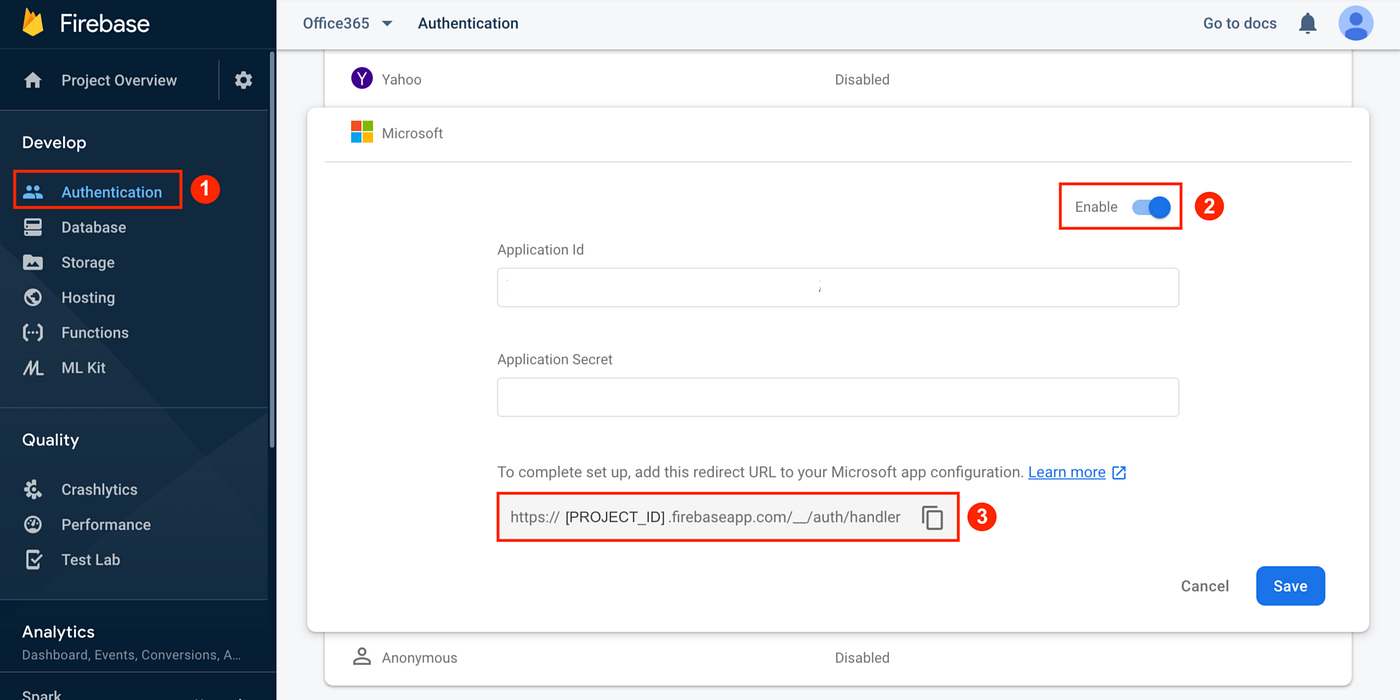Select the Performance section
Image resolution: width=1400 pixels, height=700 pixels.
click(103, 524)
